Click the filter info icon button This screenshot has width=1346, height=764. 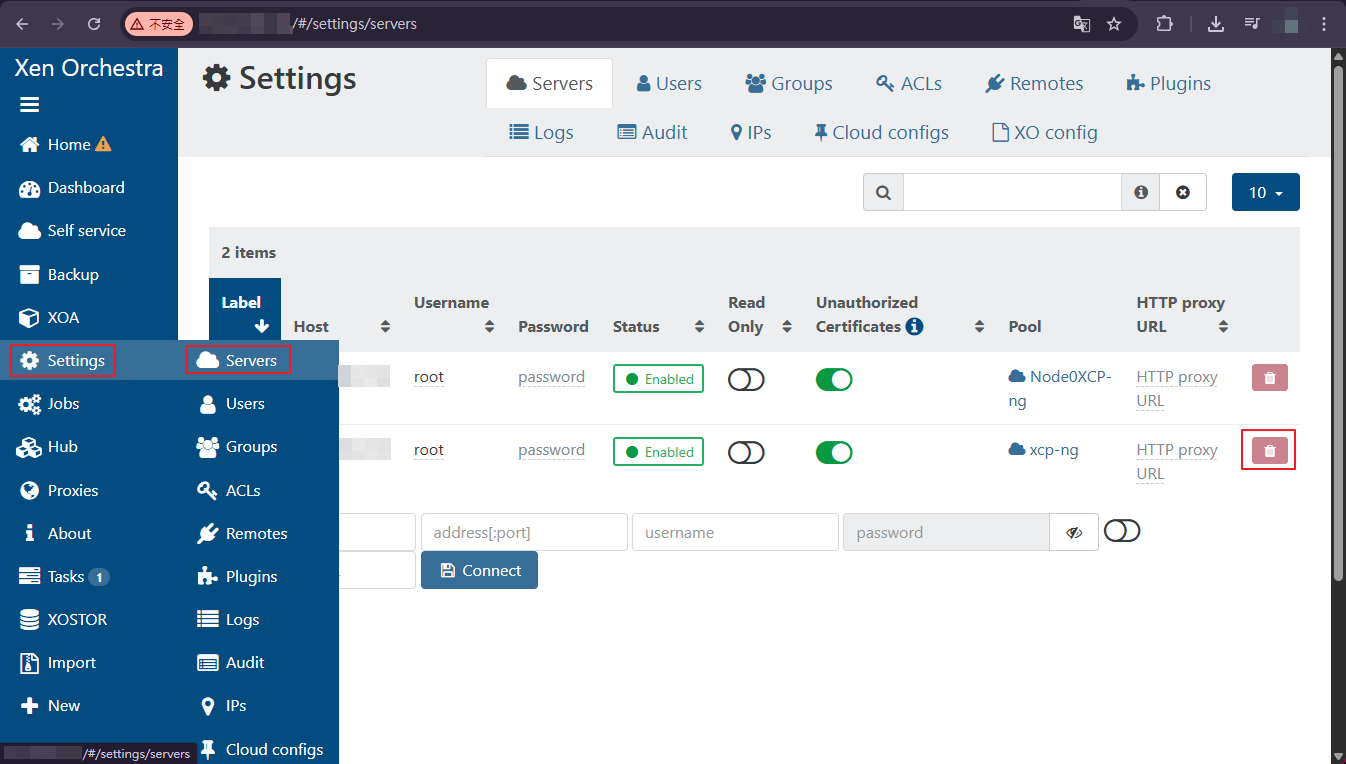coord(1141,192)
